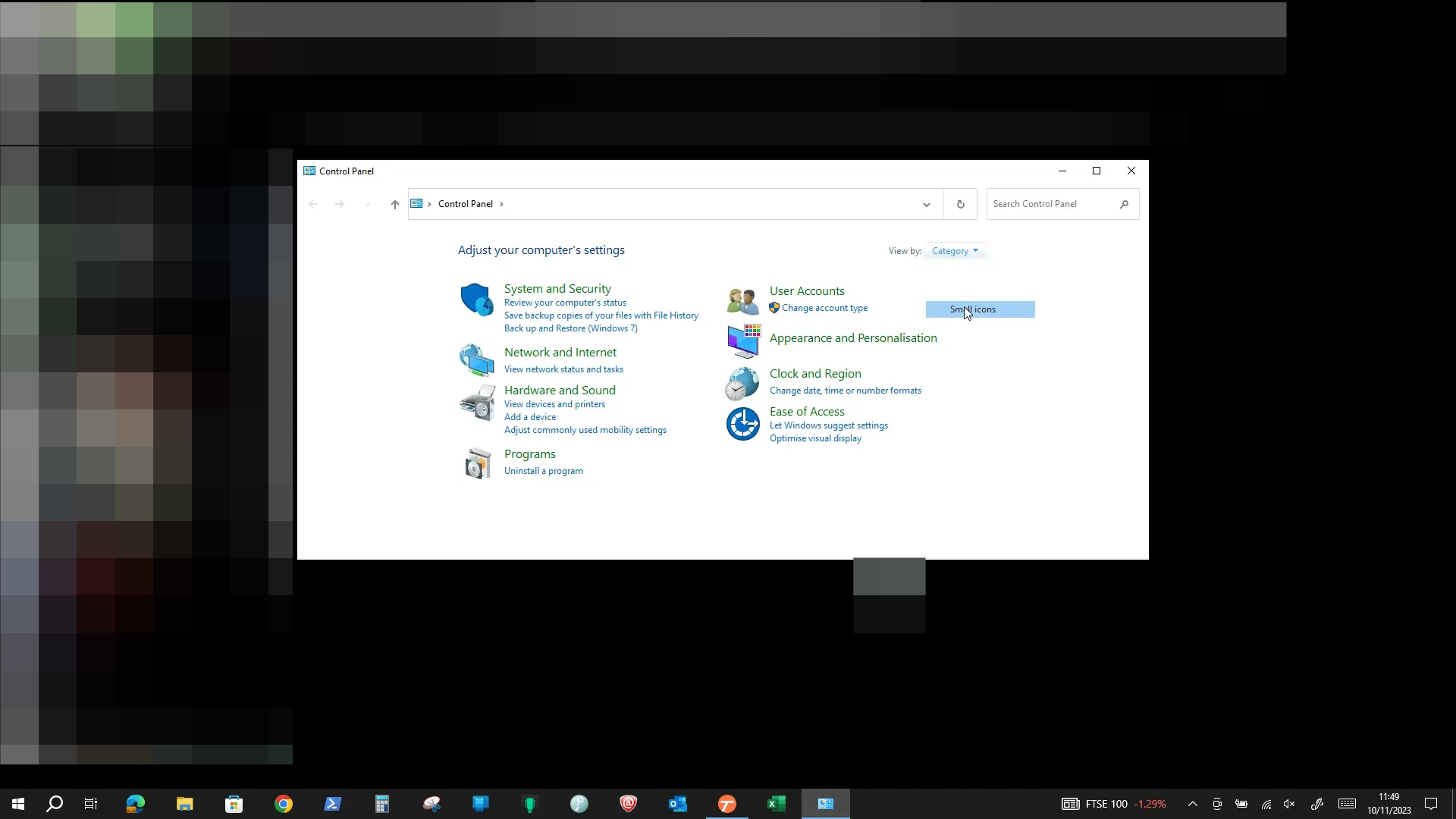Show hidden system tray icons
This screenshot has width=1456, height=819.
1192,804
